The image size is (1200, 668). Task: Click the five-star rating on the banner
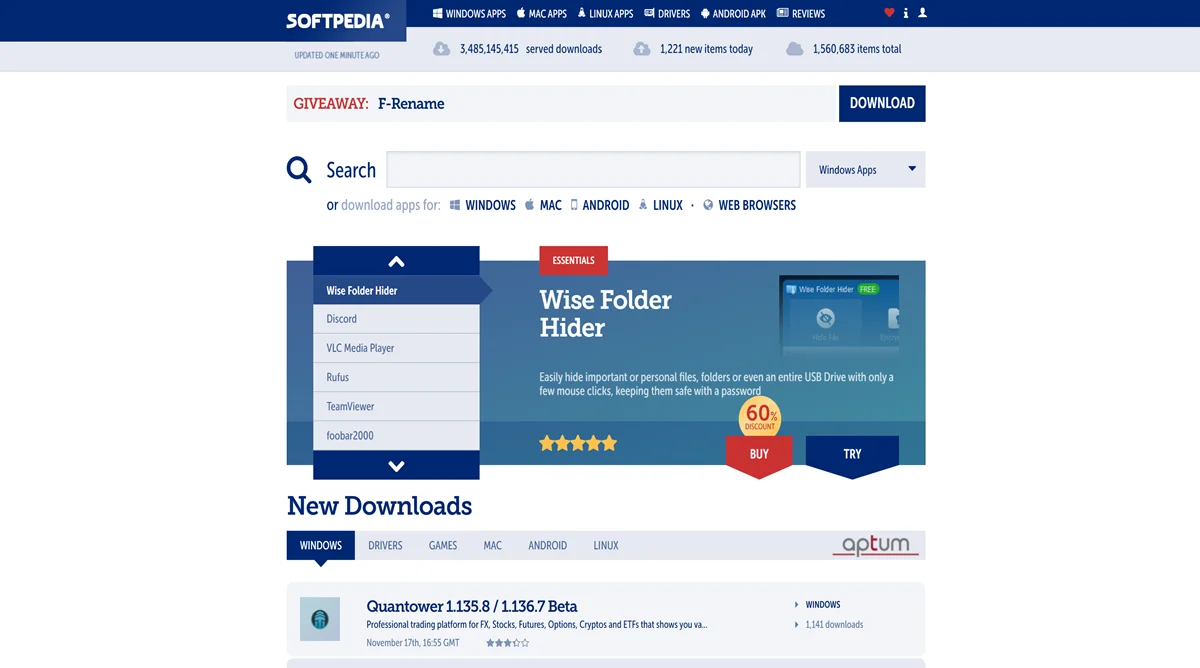578,443
